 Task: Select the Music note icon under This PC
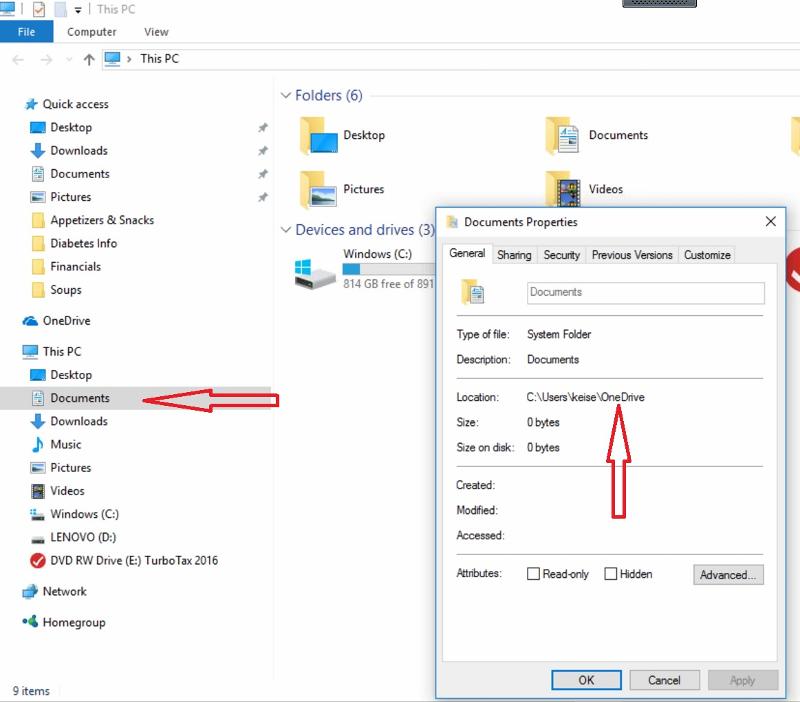click(x=38, y=444)
